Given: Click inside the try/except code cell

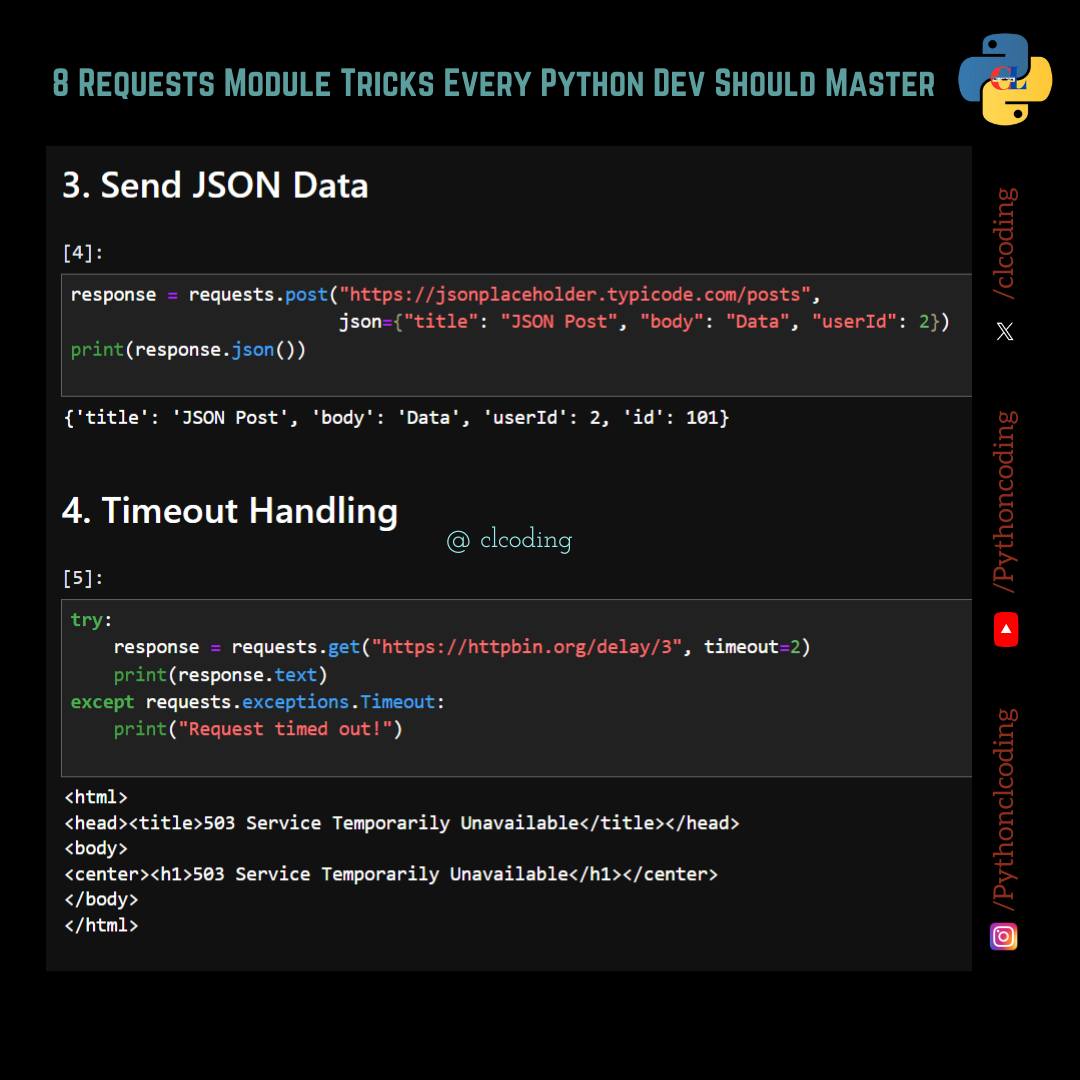Looking at the screenshot, I should 517,687.
